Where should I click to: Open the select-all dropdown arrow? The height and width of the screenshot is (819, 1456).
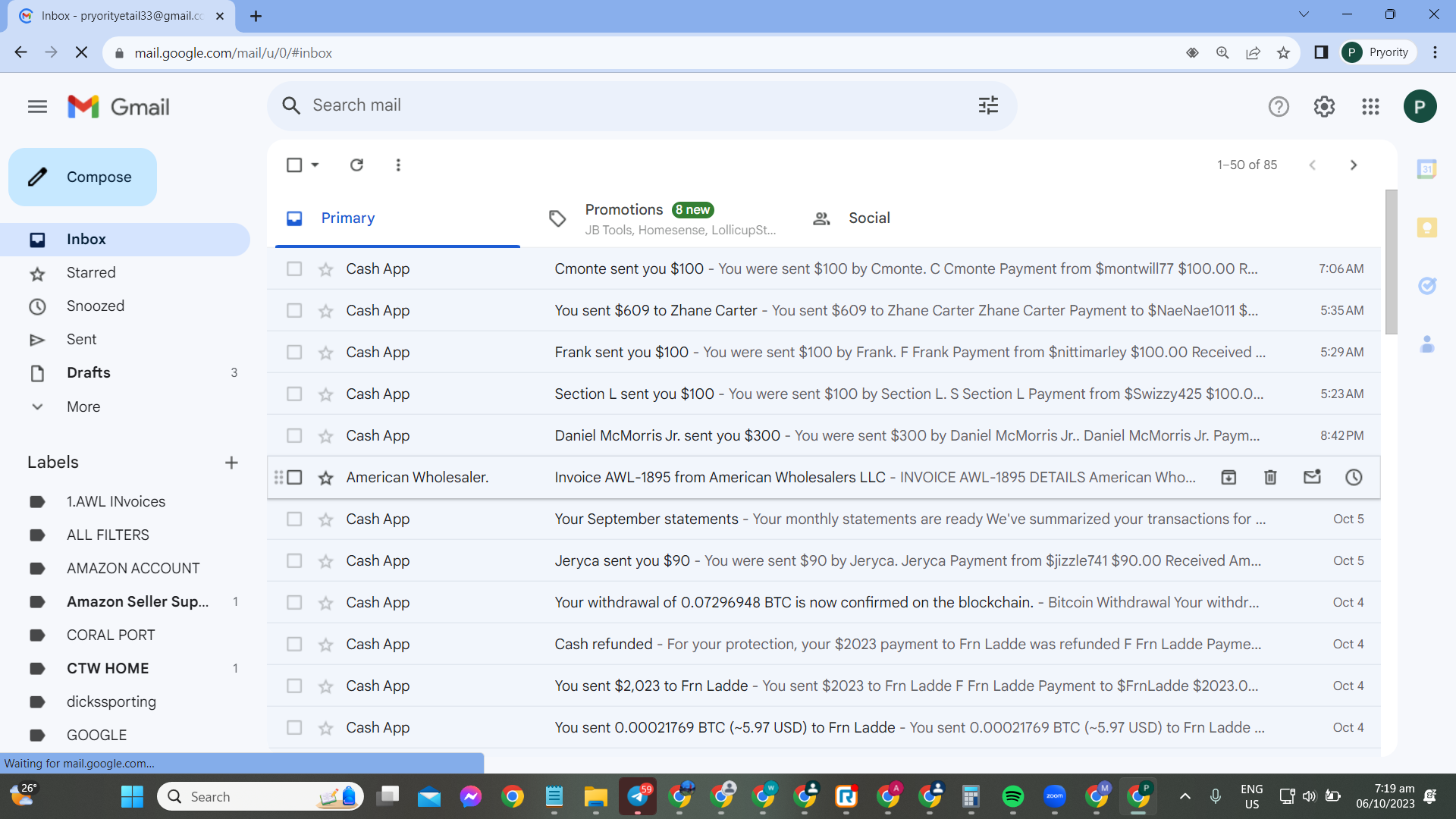(315, 165)
